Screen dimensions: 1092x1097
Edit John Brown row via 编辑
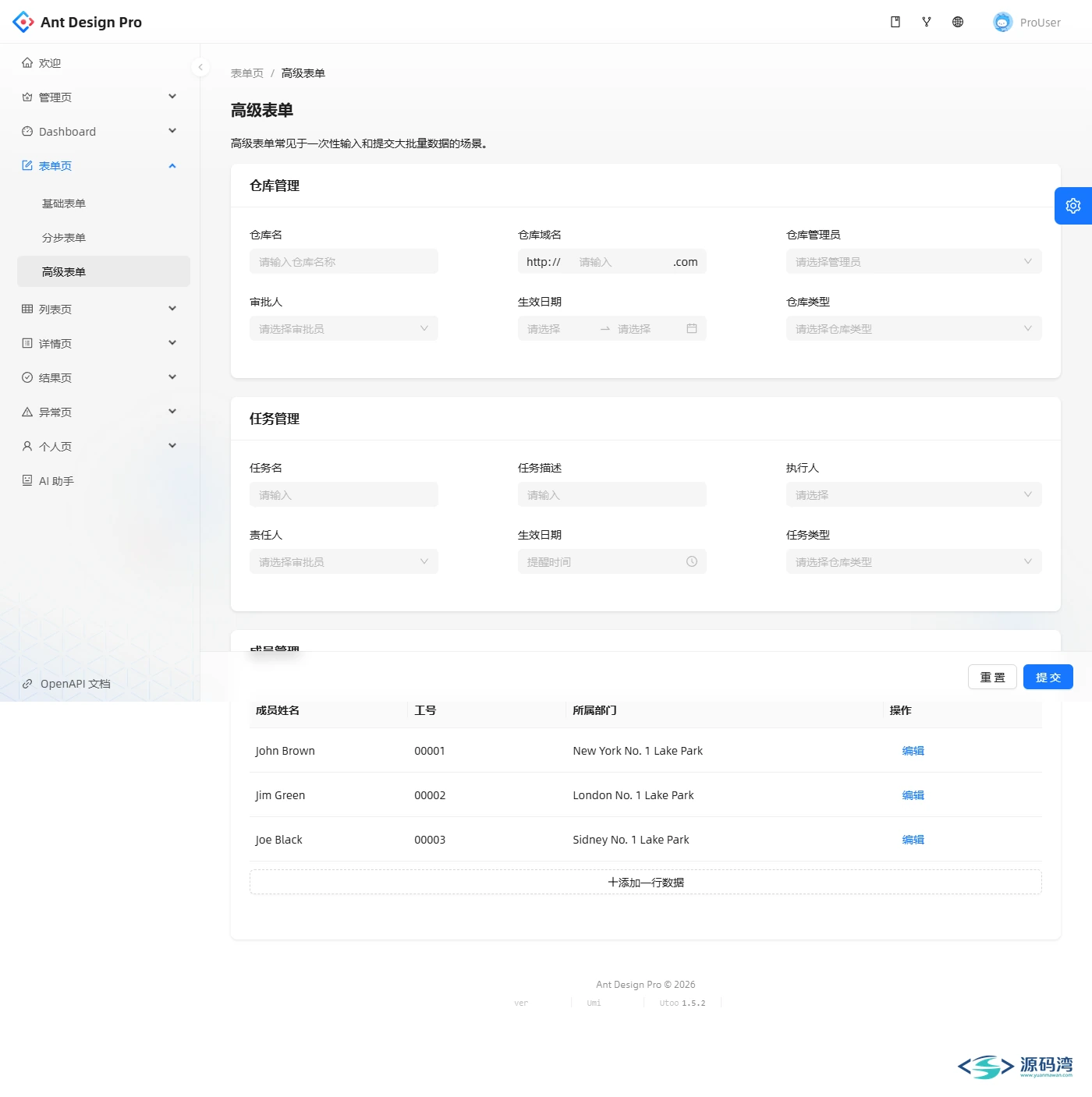pos(913,750)
